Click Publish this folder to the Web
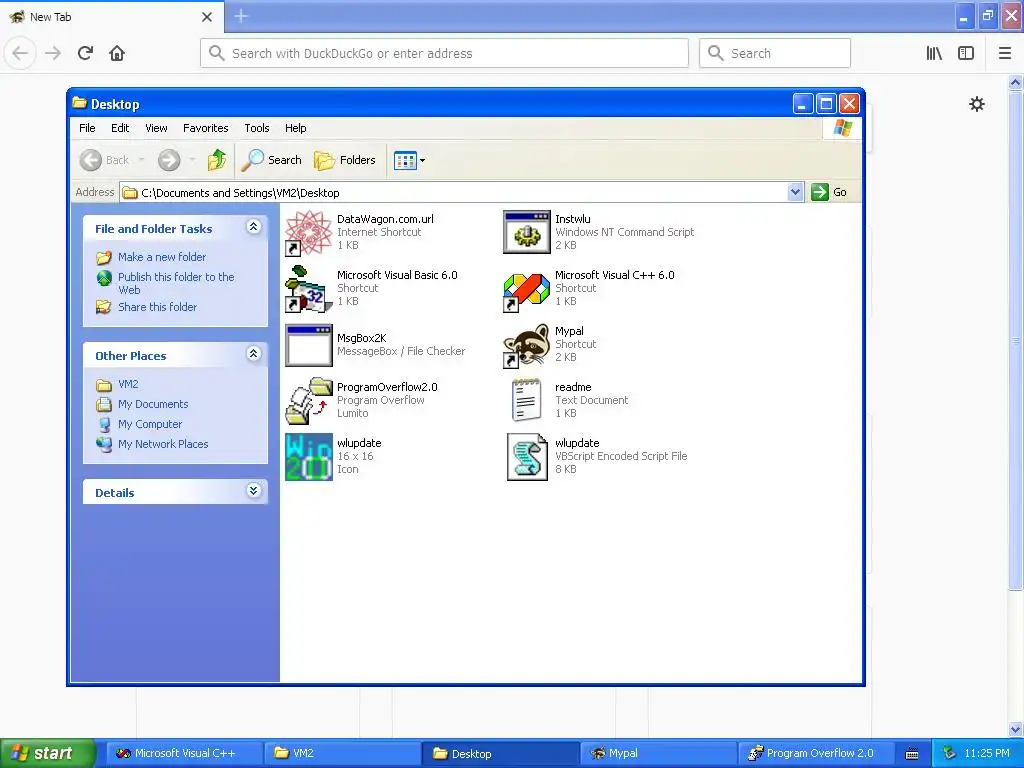Viewport: 1024px width, 768px height. click(x=176, y=283)
